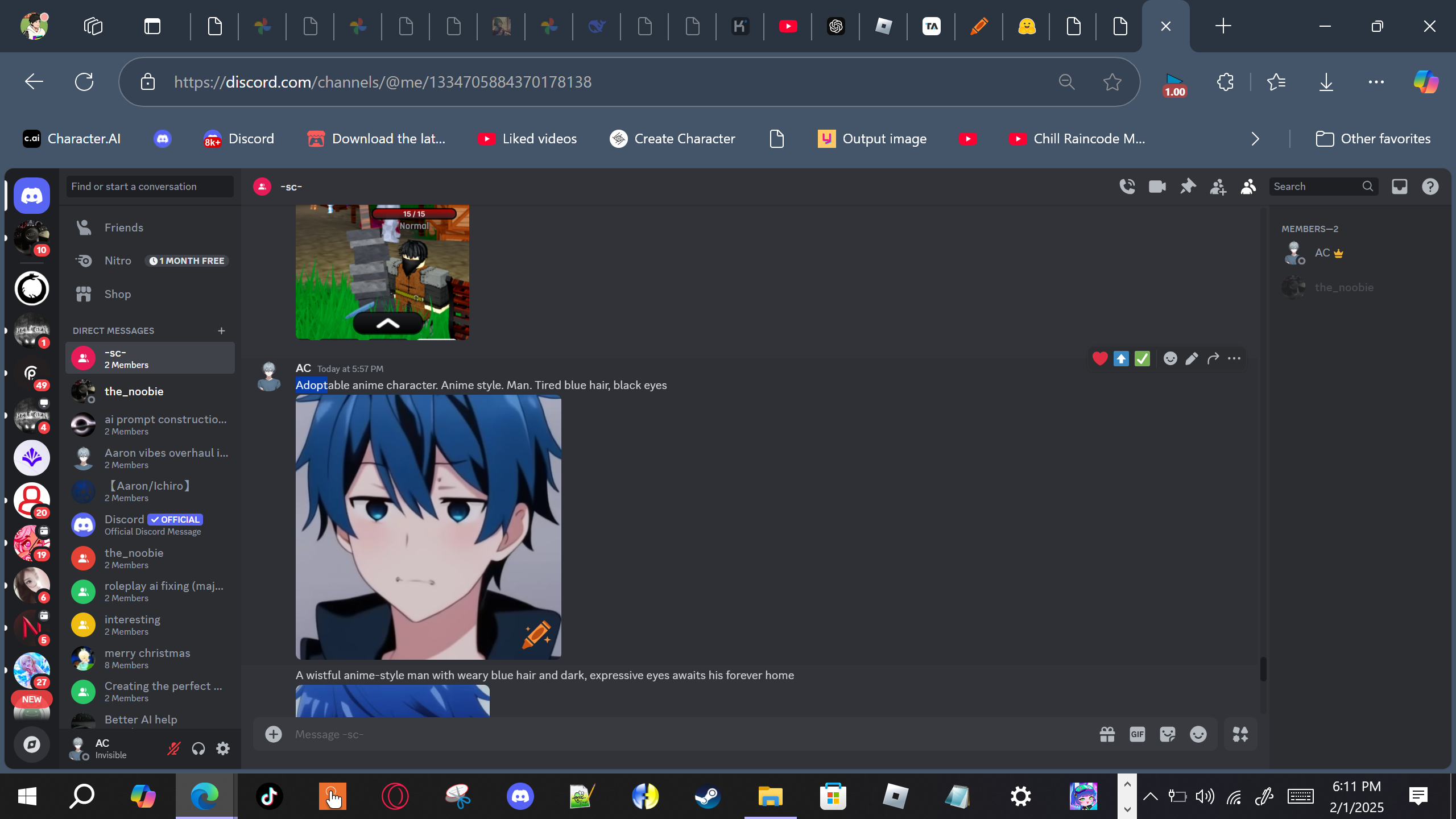Start a video call
1456x819 pixels.
(1157, 187)
